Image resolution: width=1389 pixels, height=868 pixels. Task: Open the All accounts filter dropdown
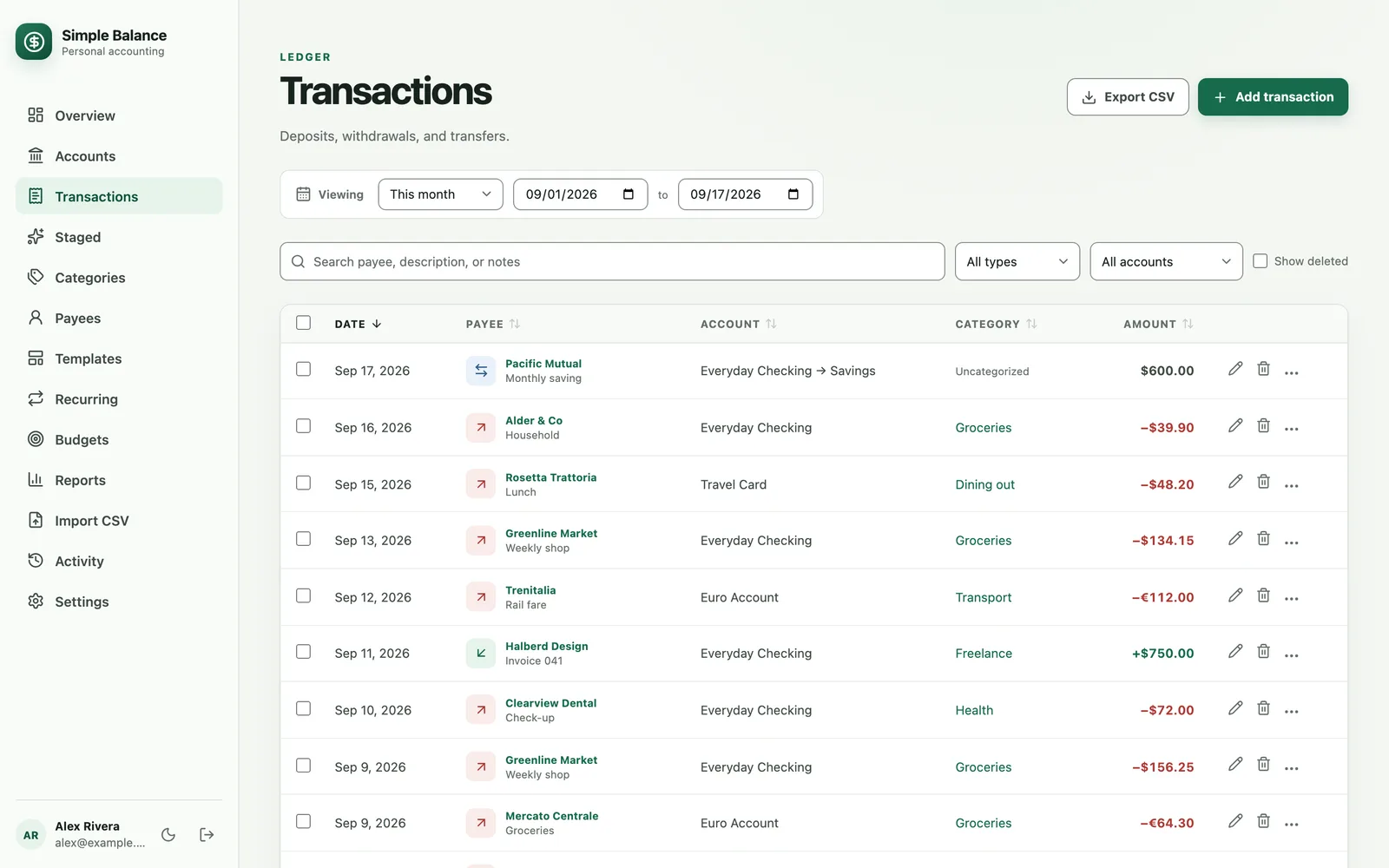point(1166,261)
